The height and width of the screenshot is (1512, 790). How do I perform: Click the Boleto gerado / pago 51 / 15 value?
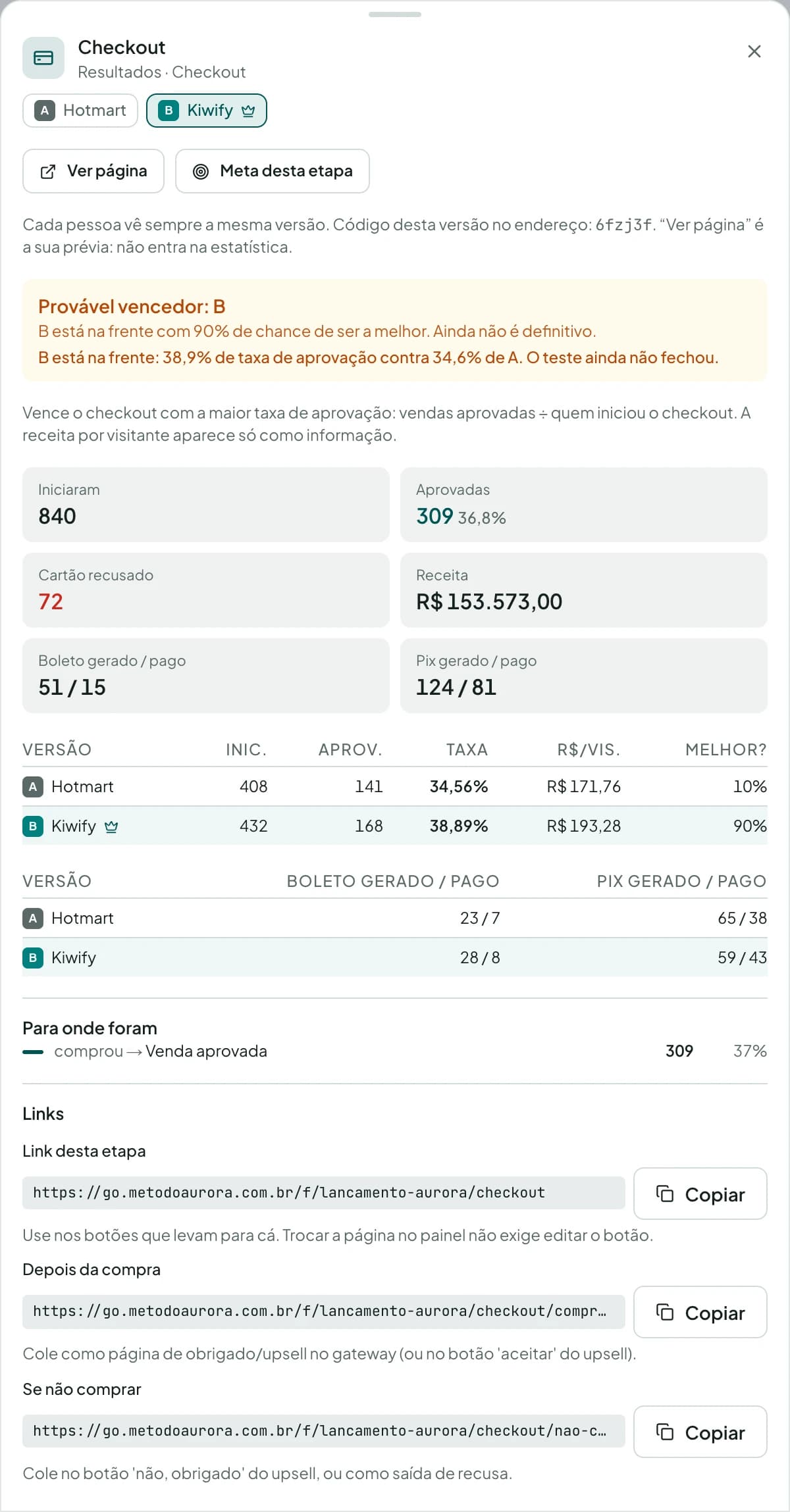coord(72,687)
